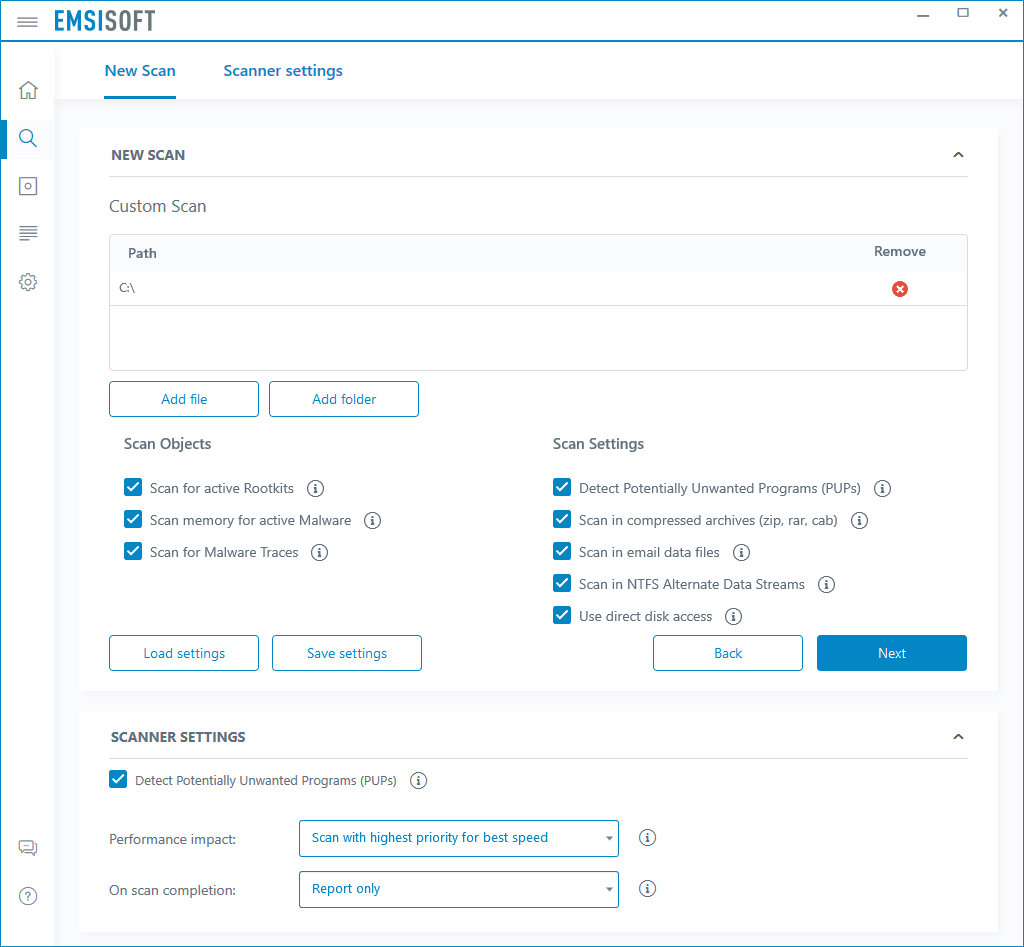1024x947 pixels.
Task: Show info for Scan for active Rootkits
Action: [315, 489]
